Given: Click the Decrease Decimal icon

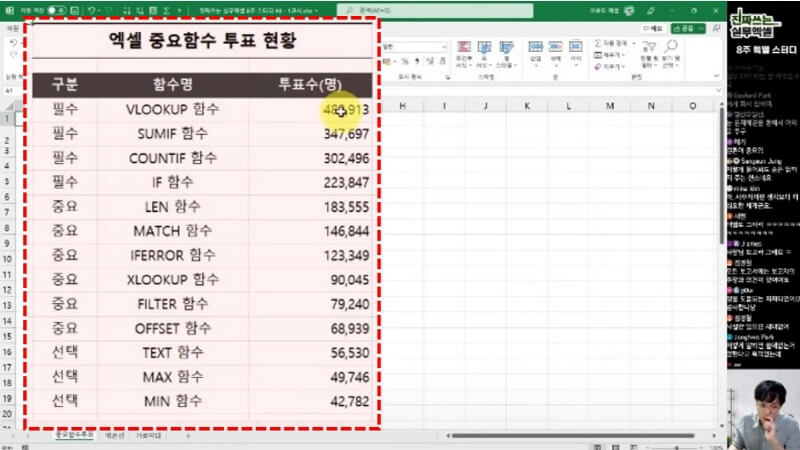Looking at the screenshot, I should pos(442,62).
